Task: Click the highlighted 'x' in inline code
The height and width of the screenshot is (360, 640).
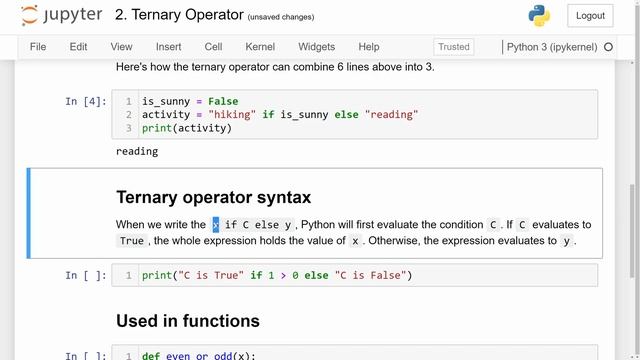Action: (x=216, y=225)
